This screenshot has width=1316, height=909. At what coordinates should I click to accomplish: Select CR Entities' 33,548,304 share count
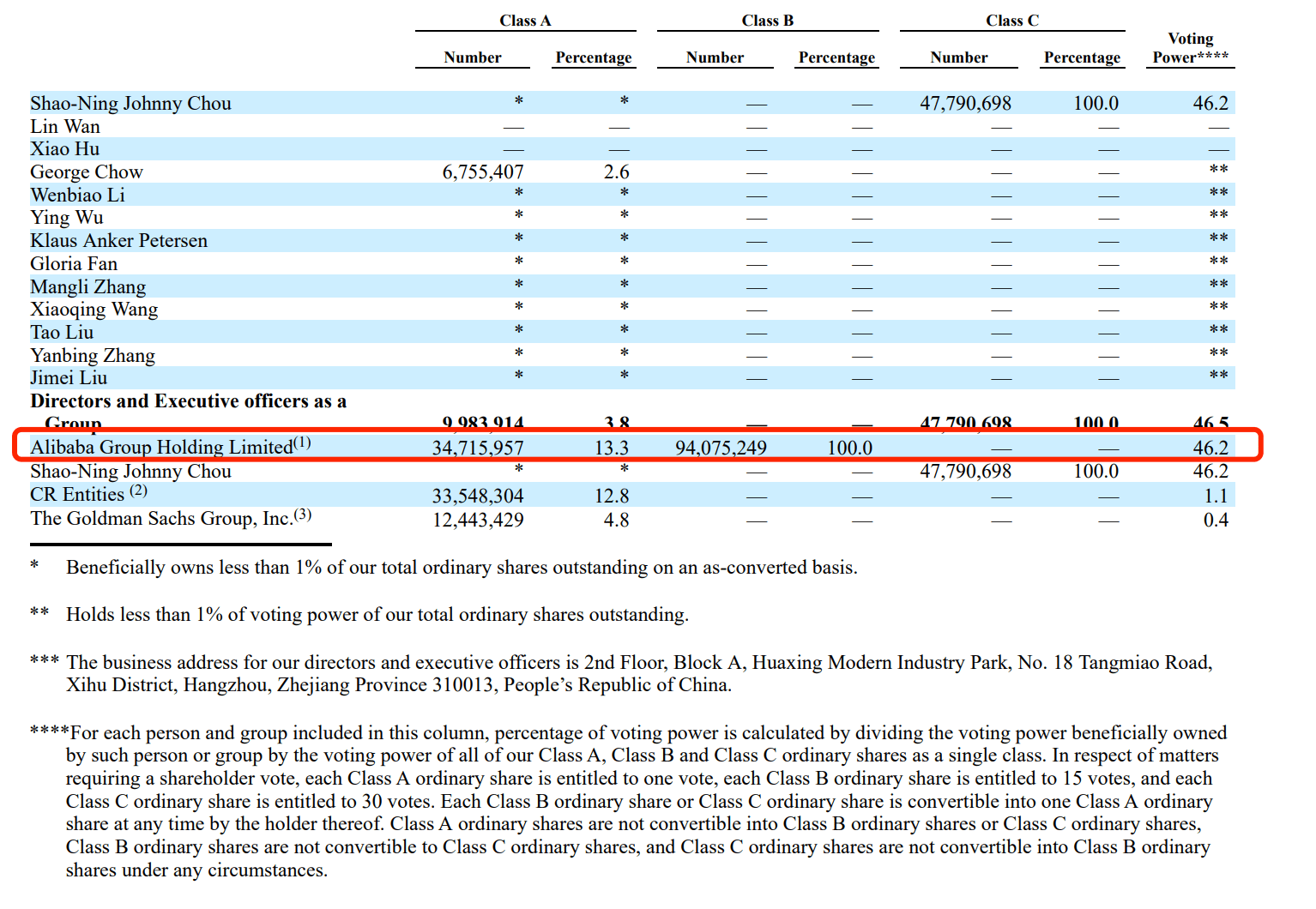pos(477,497)
